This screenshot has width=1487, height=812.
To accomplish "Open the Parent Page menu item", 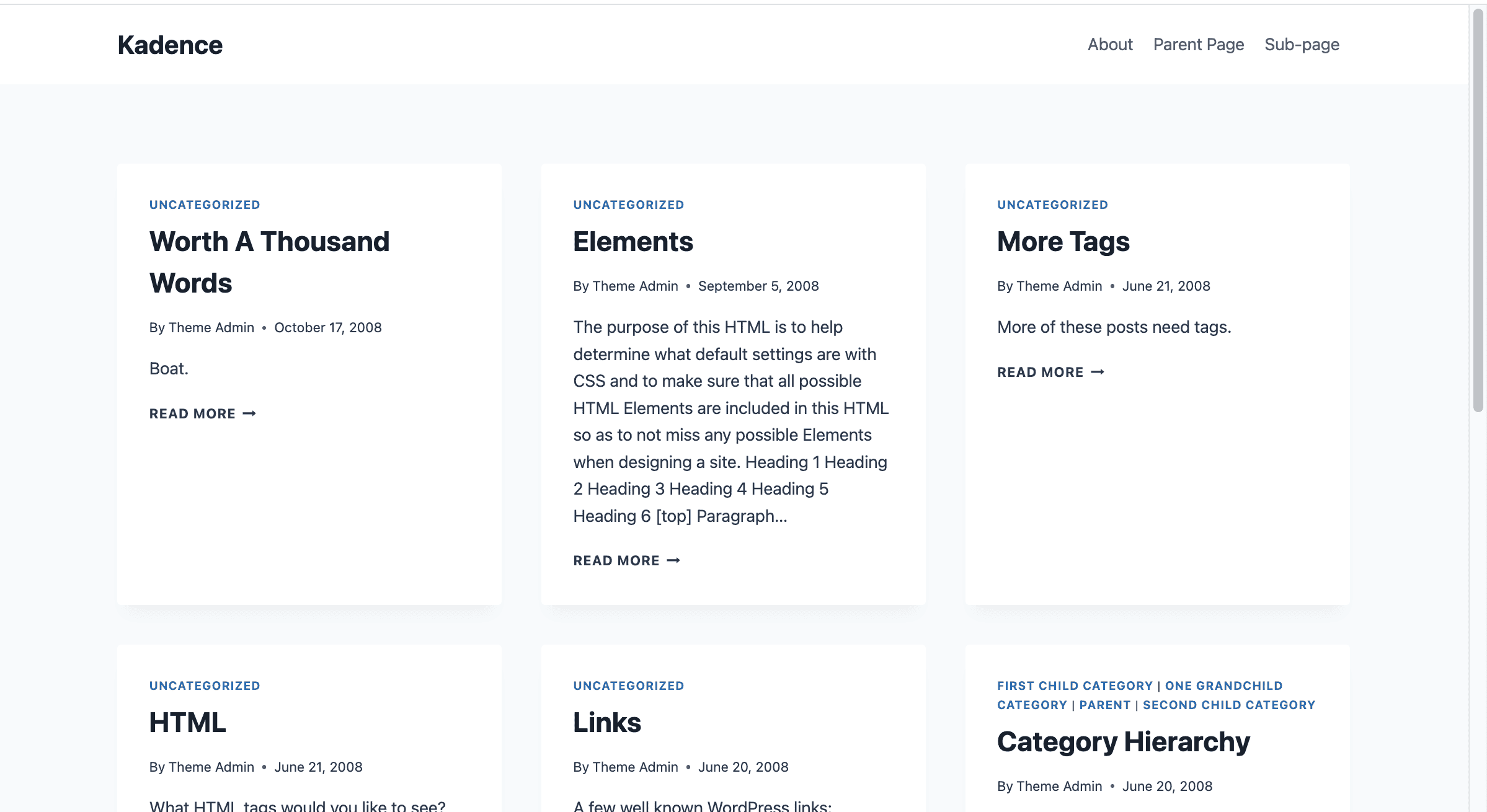I will coord(1198,45).
